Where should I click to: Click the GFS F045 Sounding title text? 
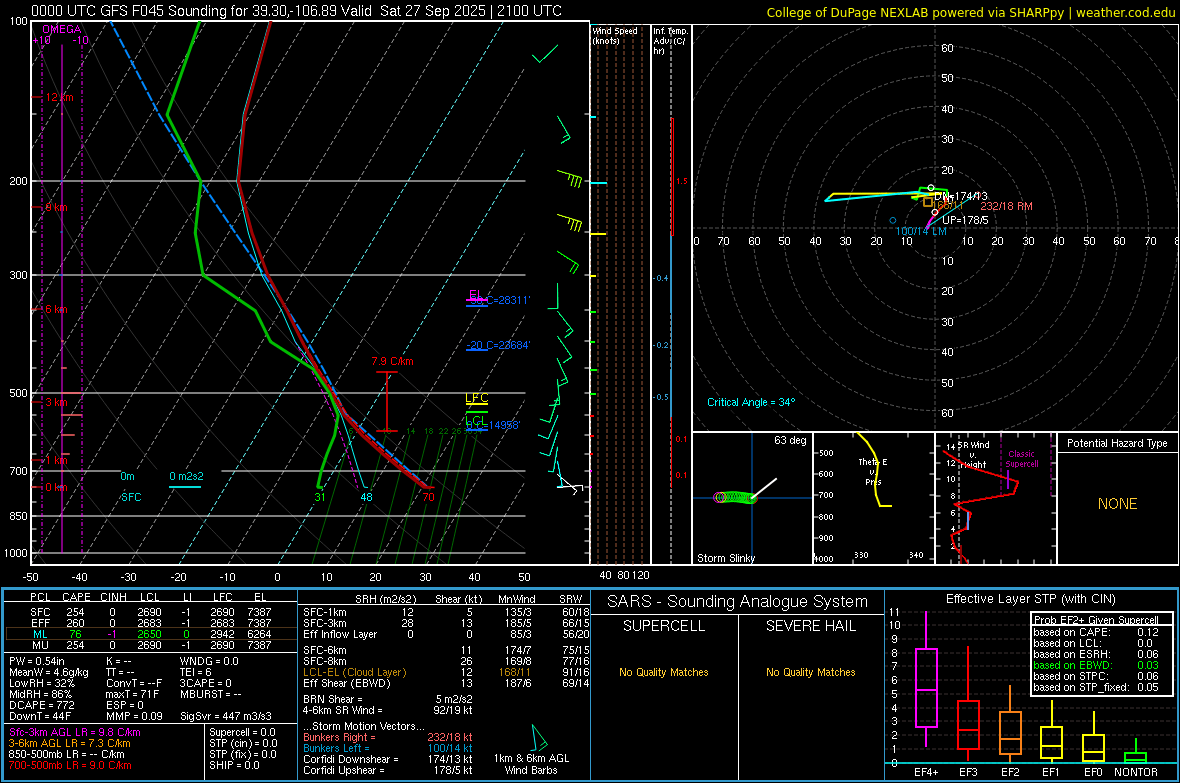tap(297, 11)
